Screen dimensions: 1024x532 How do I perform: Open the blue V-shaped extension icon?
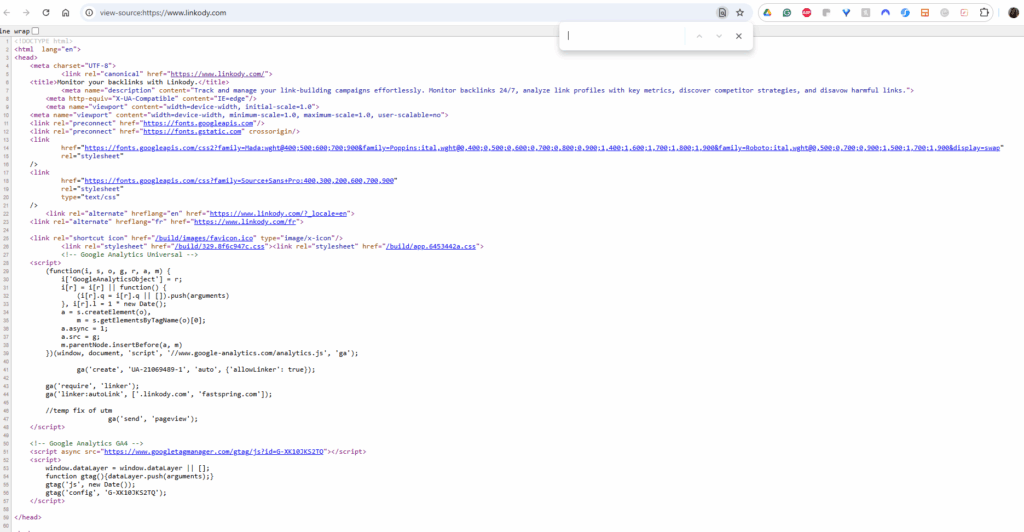coord(846,12)
